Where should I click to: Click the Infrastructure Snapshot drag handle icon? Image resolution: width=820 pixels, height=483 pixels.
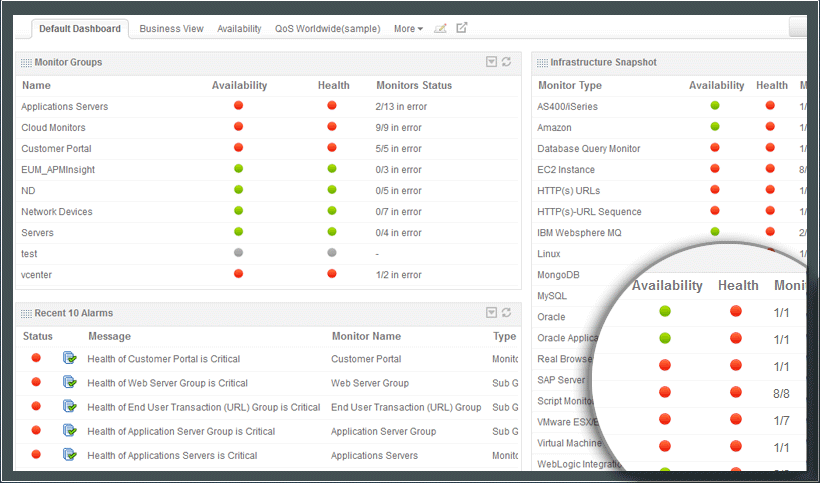(542, 63)
